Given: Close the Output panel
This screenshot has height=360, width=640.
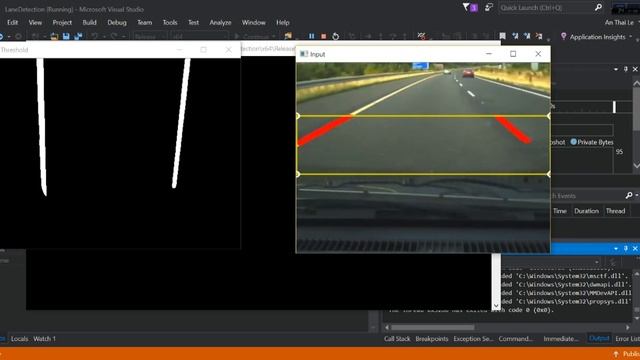Looking at the screenshot, I should (x=635, y=249).
